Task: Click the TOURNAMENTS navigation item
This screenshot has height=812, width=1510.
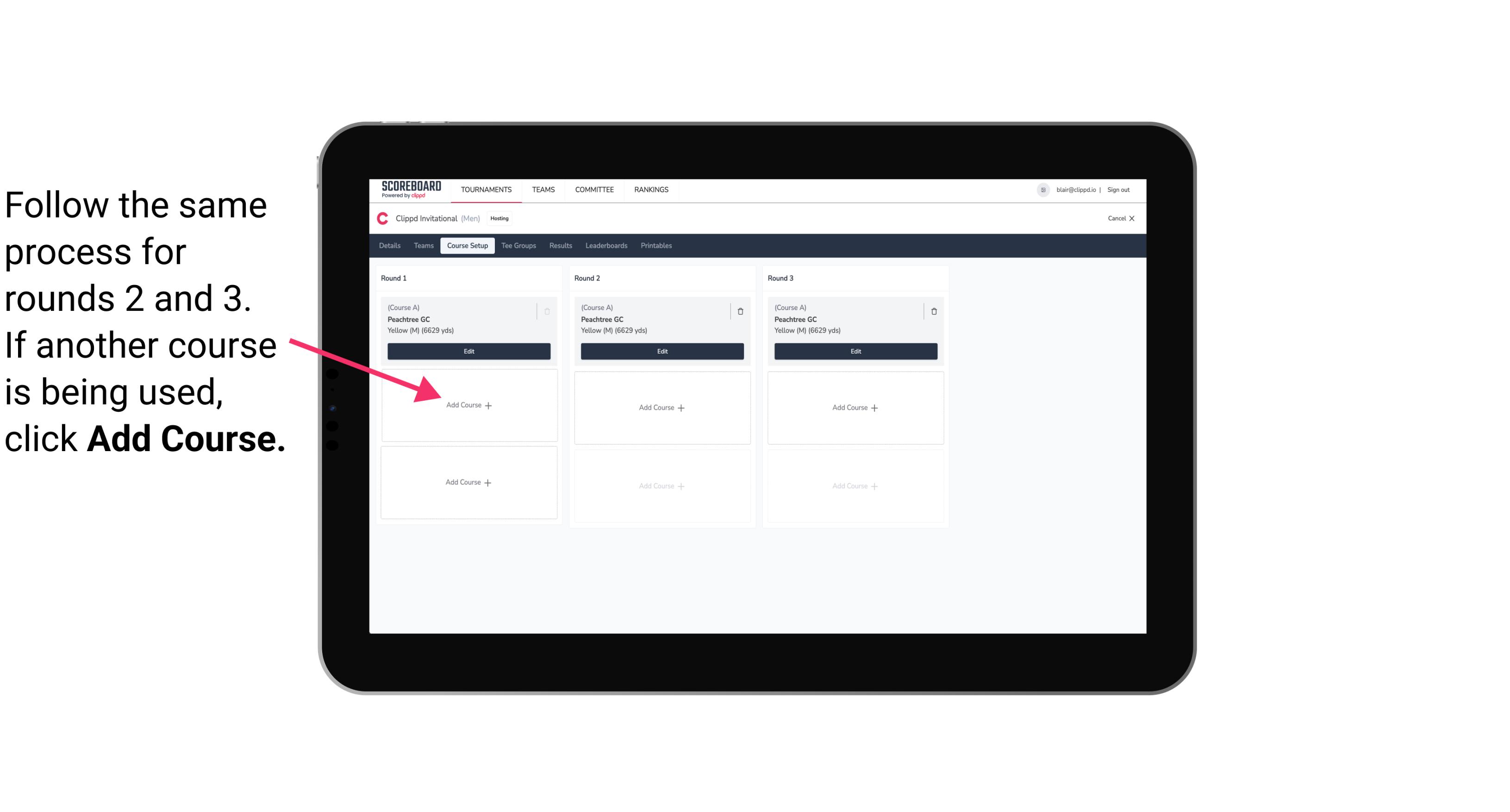Action: [x=487, y=189]
